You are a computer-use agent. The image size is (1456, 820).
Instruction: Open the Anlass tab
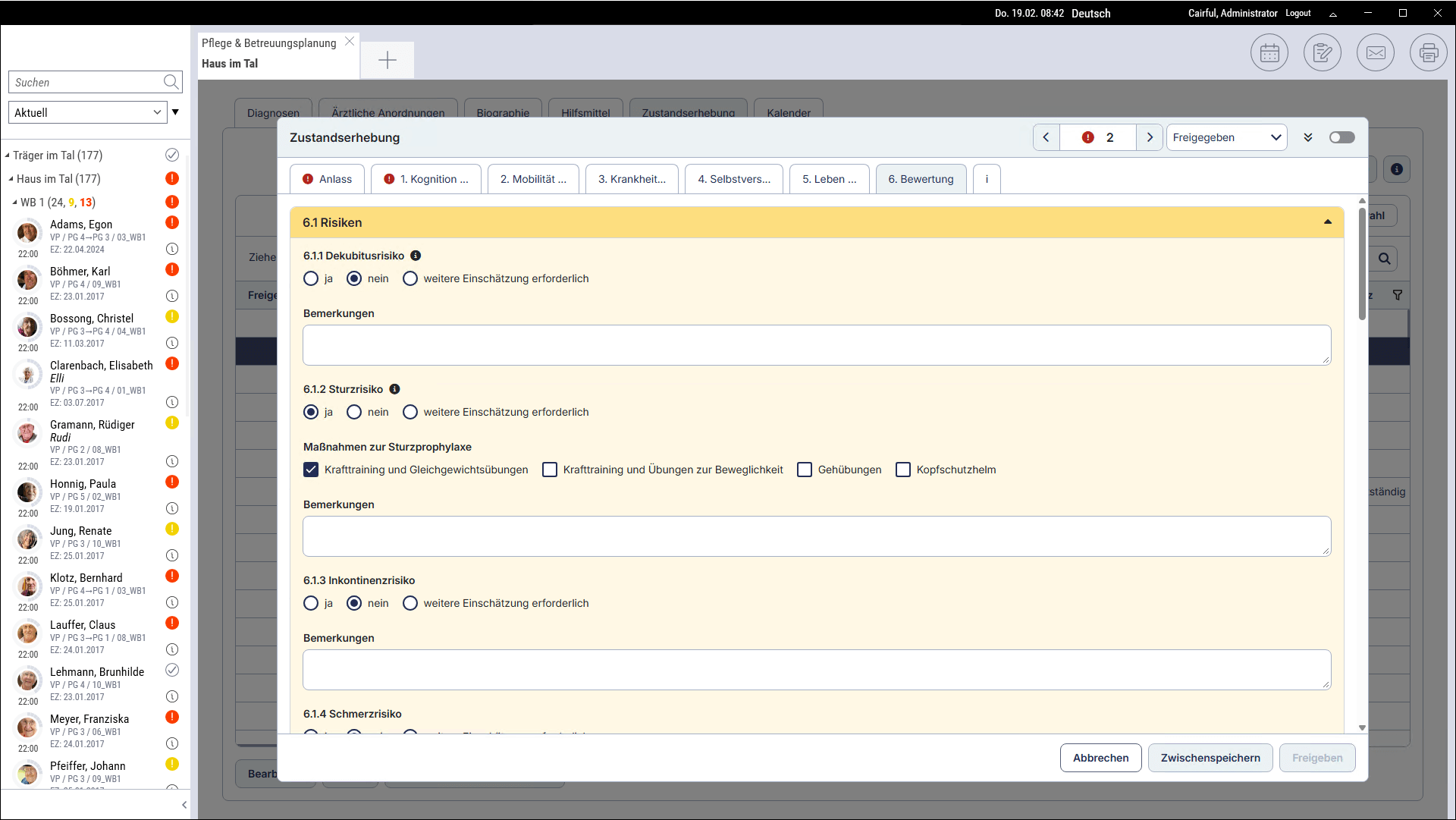[328, 179]
